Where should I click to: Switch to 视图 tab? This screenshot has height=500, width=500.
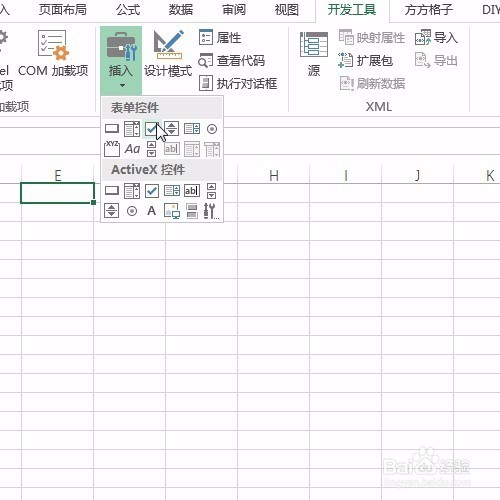point(287,9)
